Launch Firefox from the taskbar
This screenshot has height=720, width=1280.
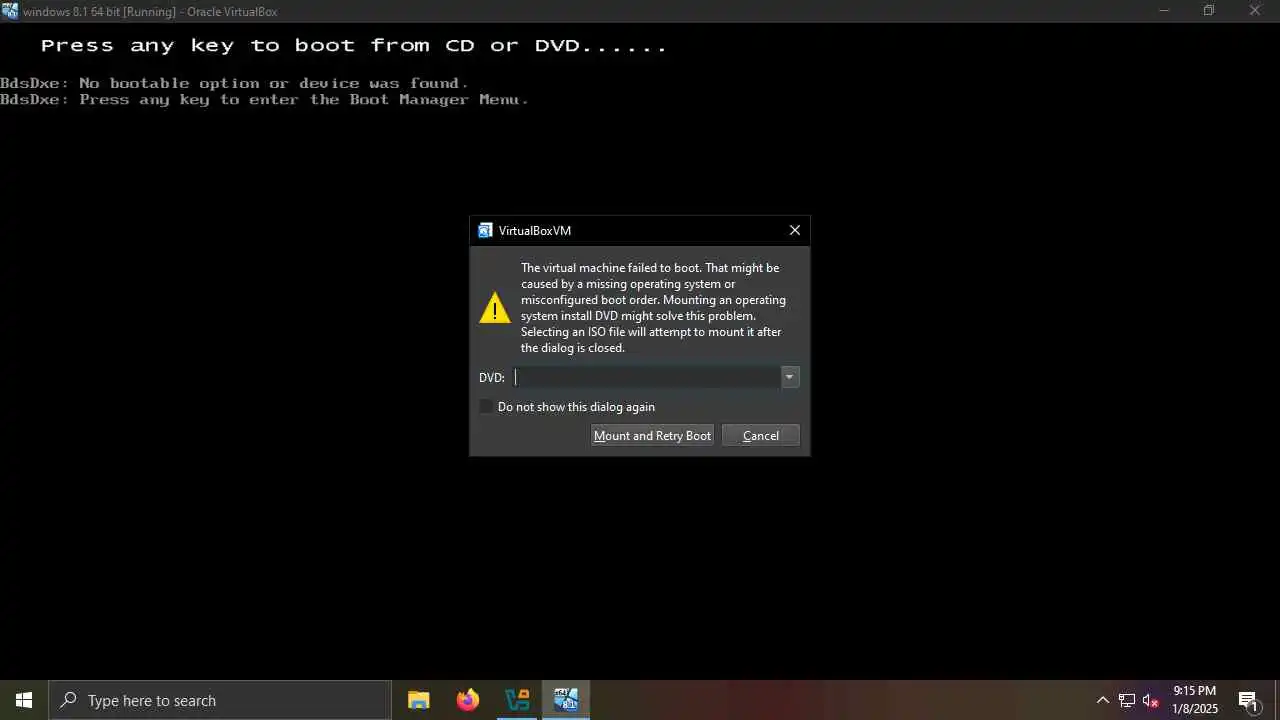(x=468, y=700)
